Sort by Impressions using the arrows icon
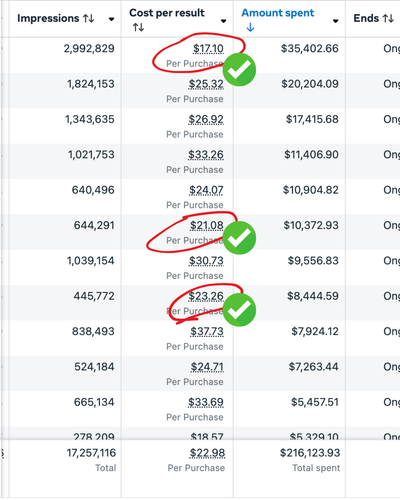 89,18
